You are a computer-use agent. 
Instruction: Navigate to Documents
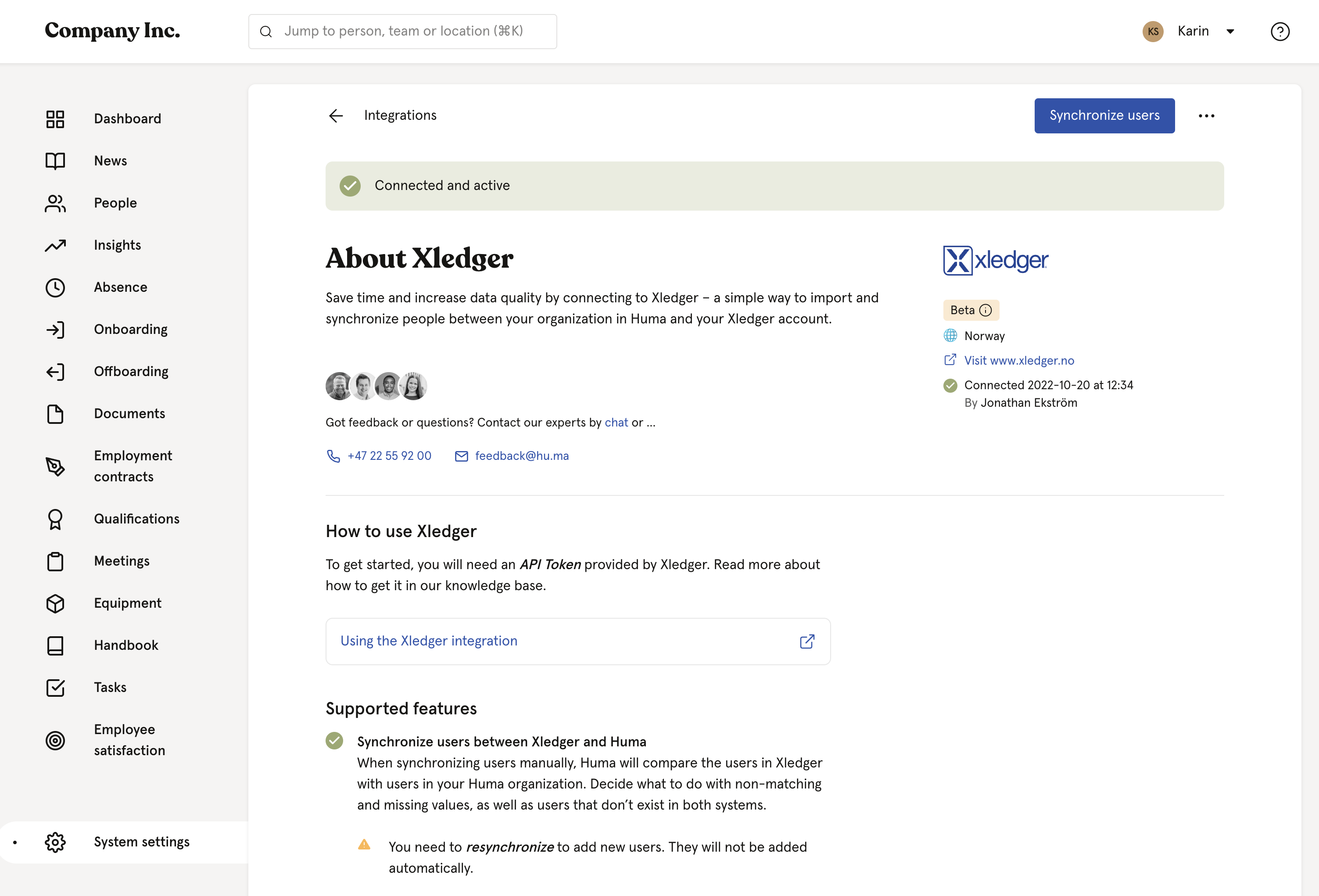[x=129, y=414]
